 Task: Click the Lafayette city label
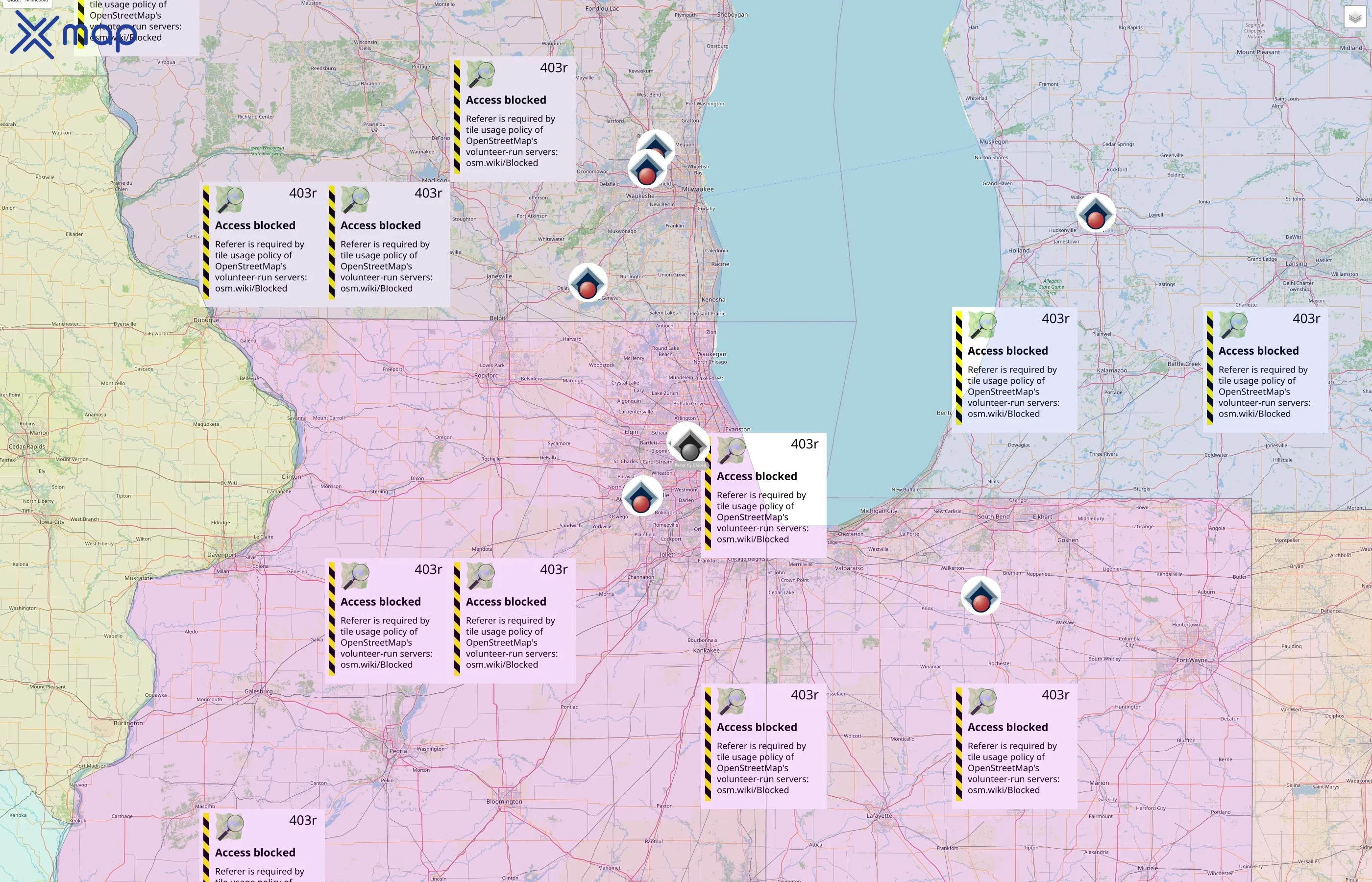[879, 815]
